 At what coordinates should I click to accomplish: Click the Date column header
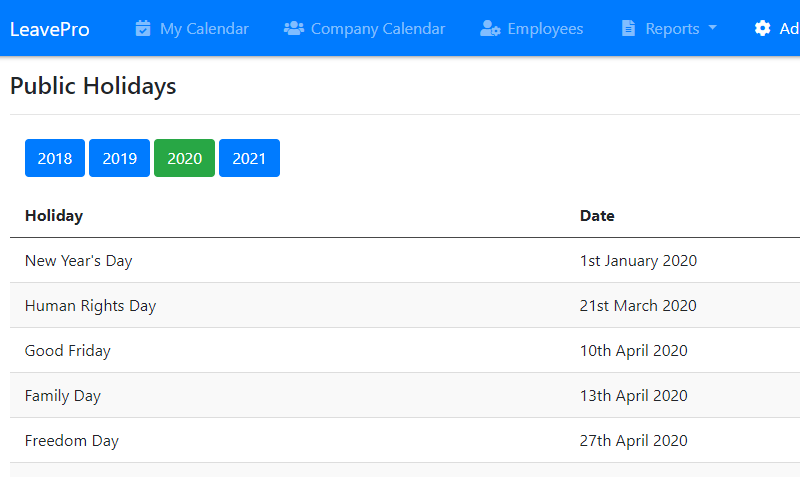click(597, 215)
